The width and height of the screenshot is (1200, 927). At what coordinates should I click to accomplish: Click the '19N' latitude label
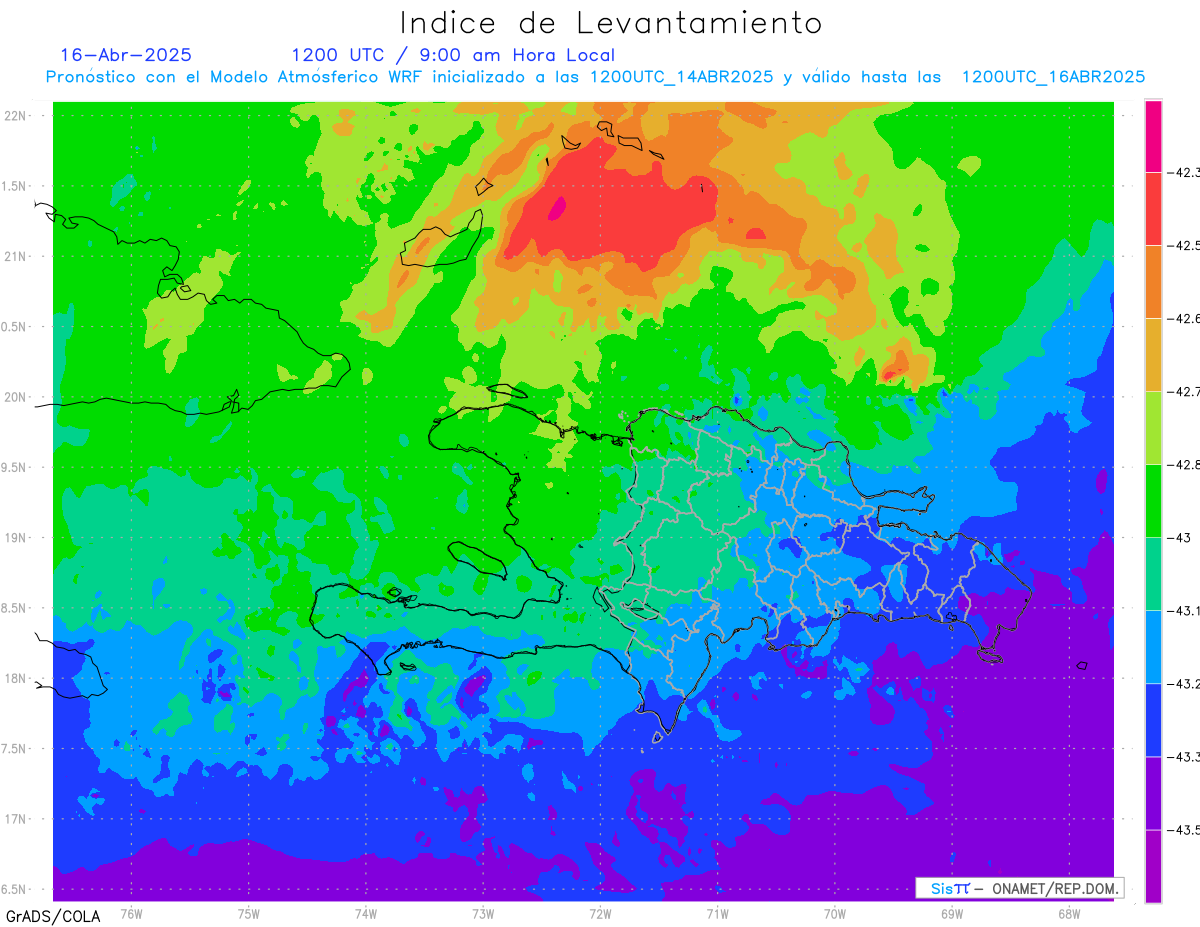pos(15,537)
